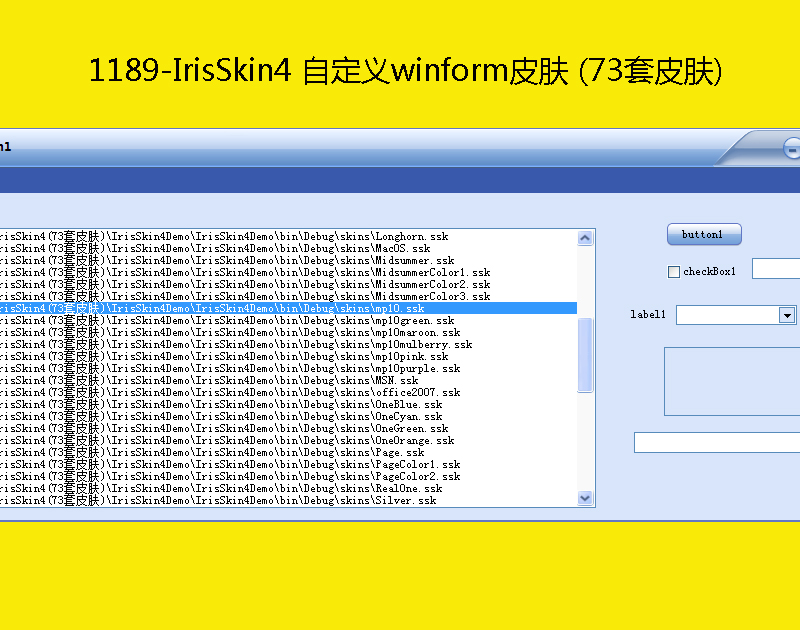Click the wide text box under the group panel
800x630 pixels.
tap(717, 442)
